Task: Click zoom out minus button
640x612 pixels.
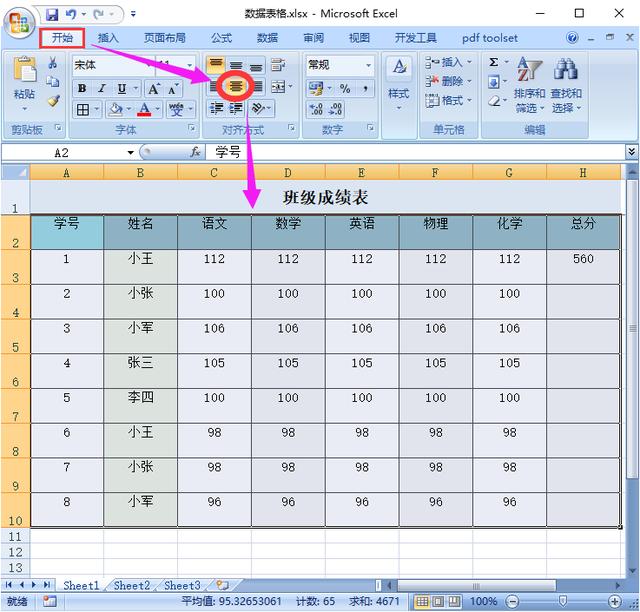Action: [512, 601]
